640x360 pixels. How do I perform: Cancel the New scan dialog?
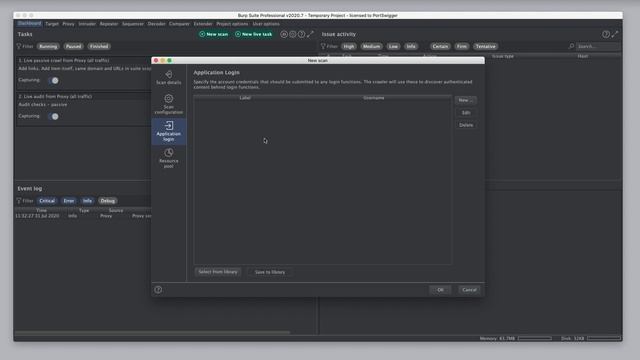469,290
